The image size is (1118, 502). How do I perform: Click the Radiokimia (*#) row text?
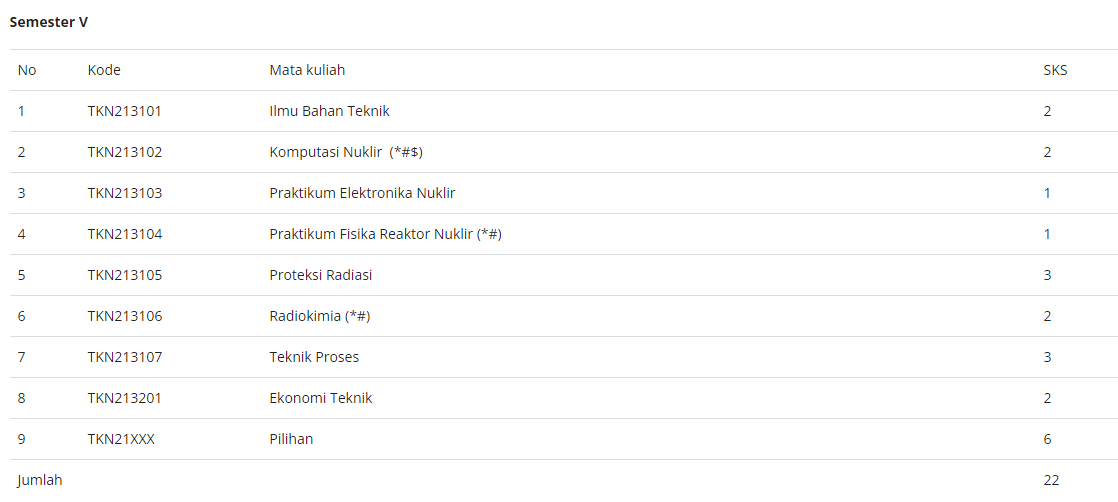(x=319, y=316)
